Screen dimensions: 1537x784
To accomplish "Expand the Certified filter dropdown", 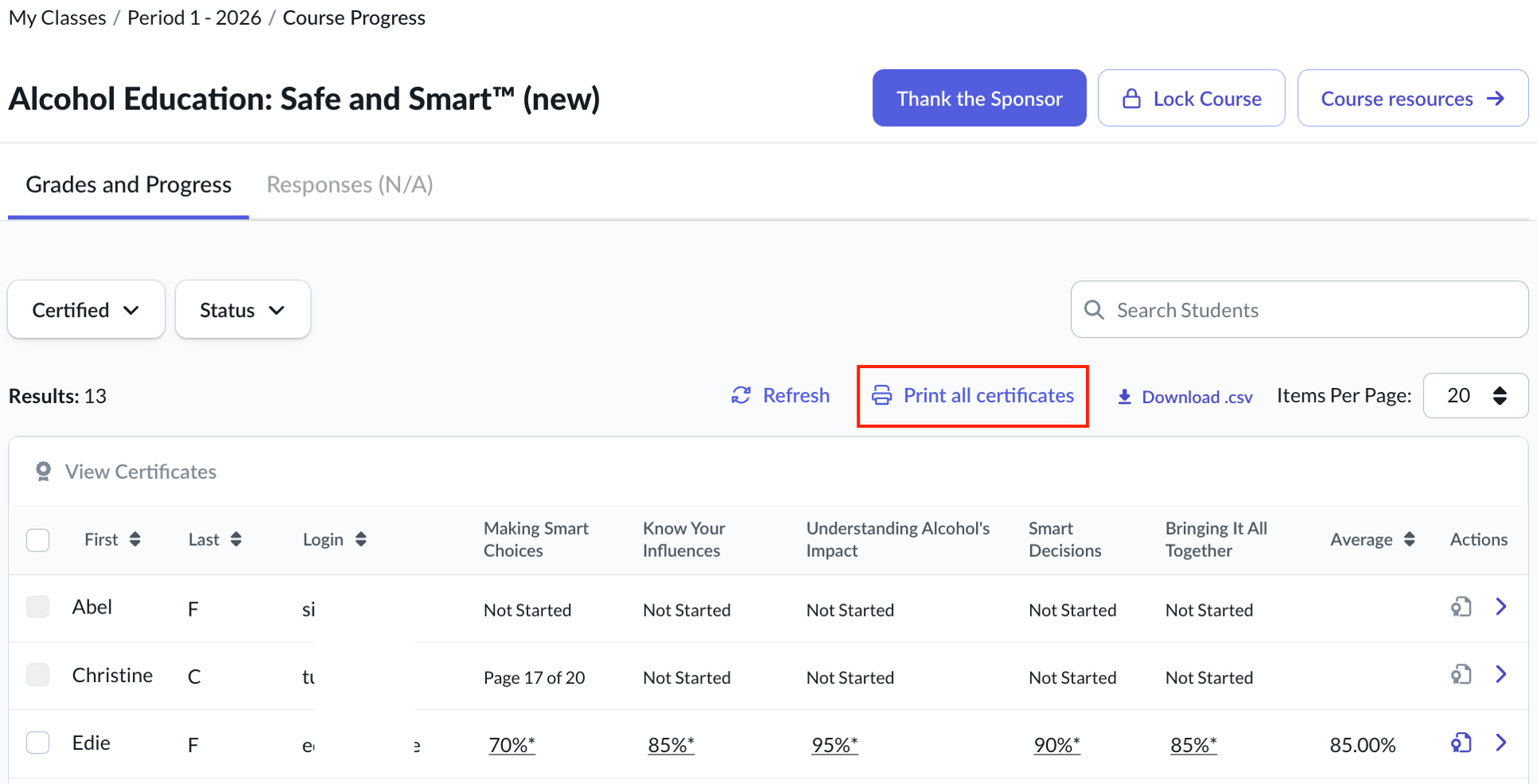I will (86, 310).
